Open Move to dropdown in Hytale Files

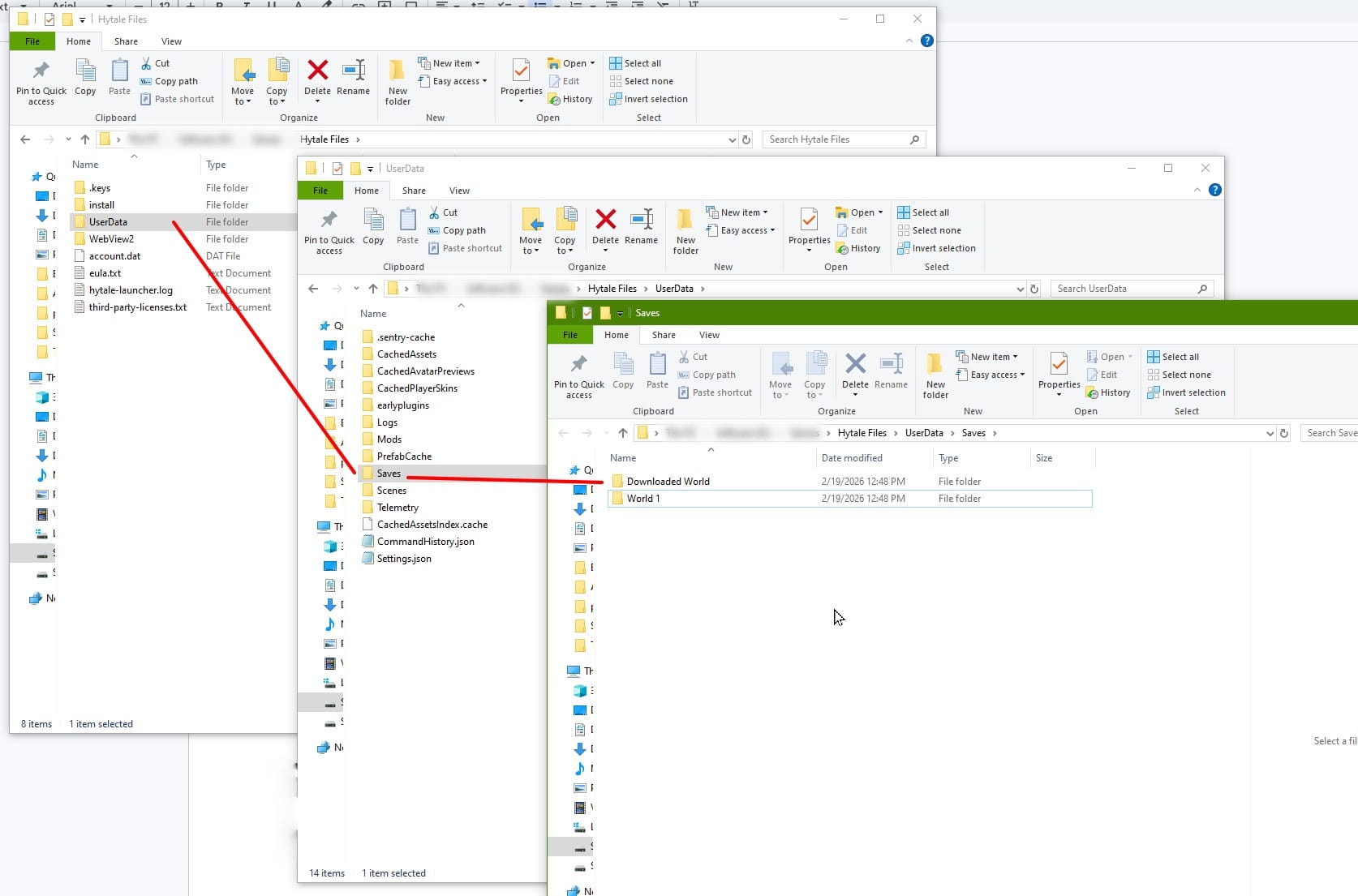click(x=243, y=82)
